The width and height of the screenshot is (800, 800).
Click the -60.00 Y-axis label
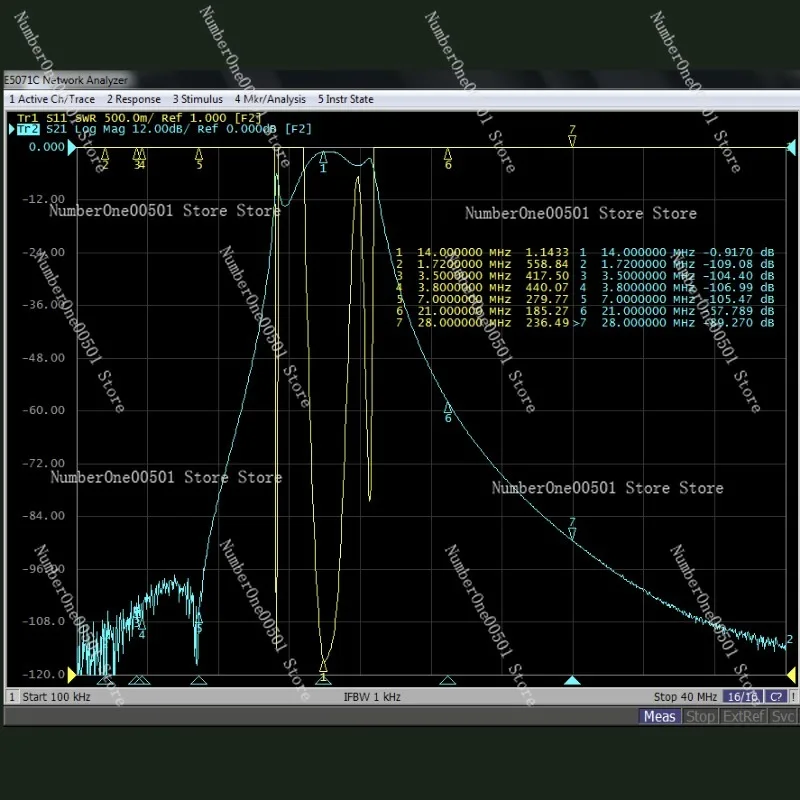(x=43, y=410)
